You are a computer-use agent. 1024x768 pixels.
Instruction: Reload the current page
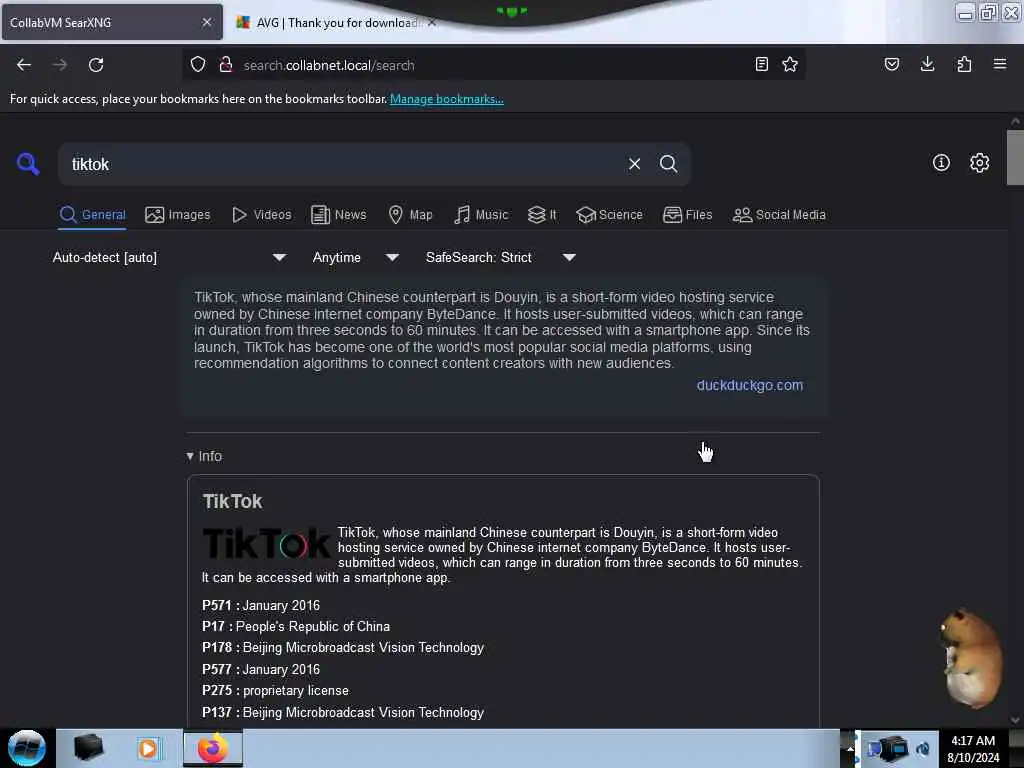coord(96,65)
